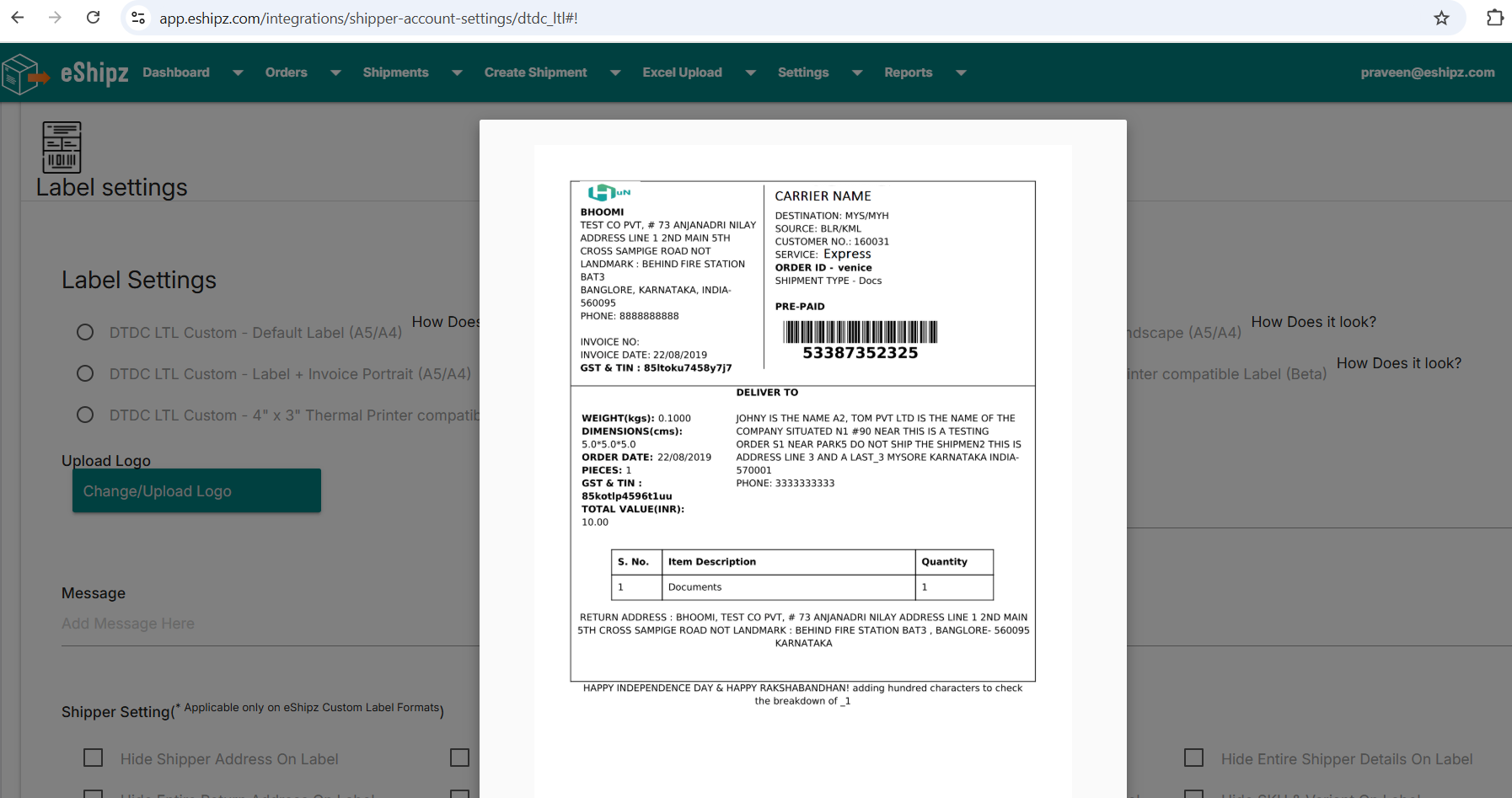Click the SERVICE: Express text on label
Image resolution: width=1512 pixels, height=798 pixels.
(823, 254)
